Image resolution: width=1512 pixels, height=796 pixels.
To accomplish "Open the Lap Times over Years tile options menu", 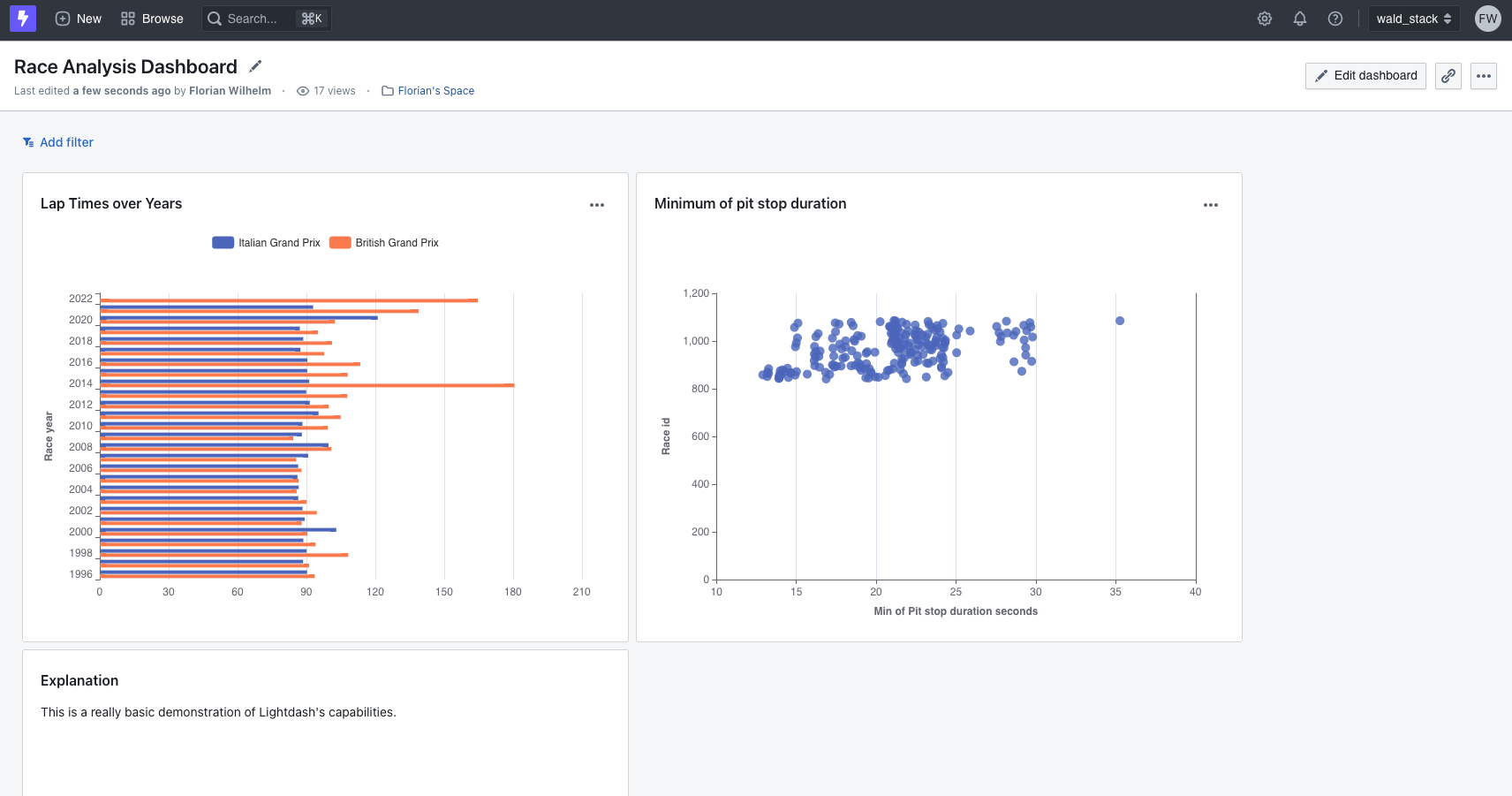I will click(597, 204).
